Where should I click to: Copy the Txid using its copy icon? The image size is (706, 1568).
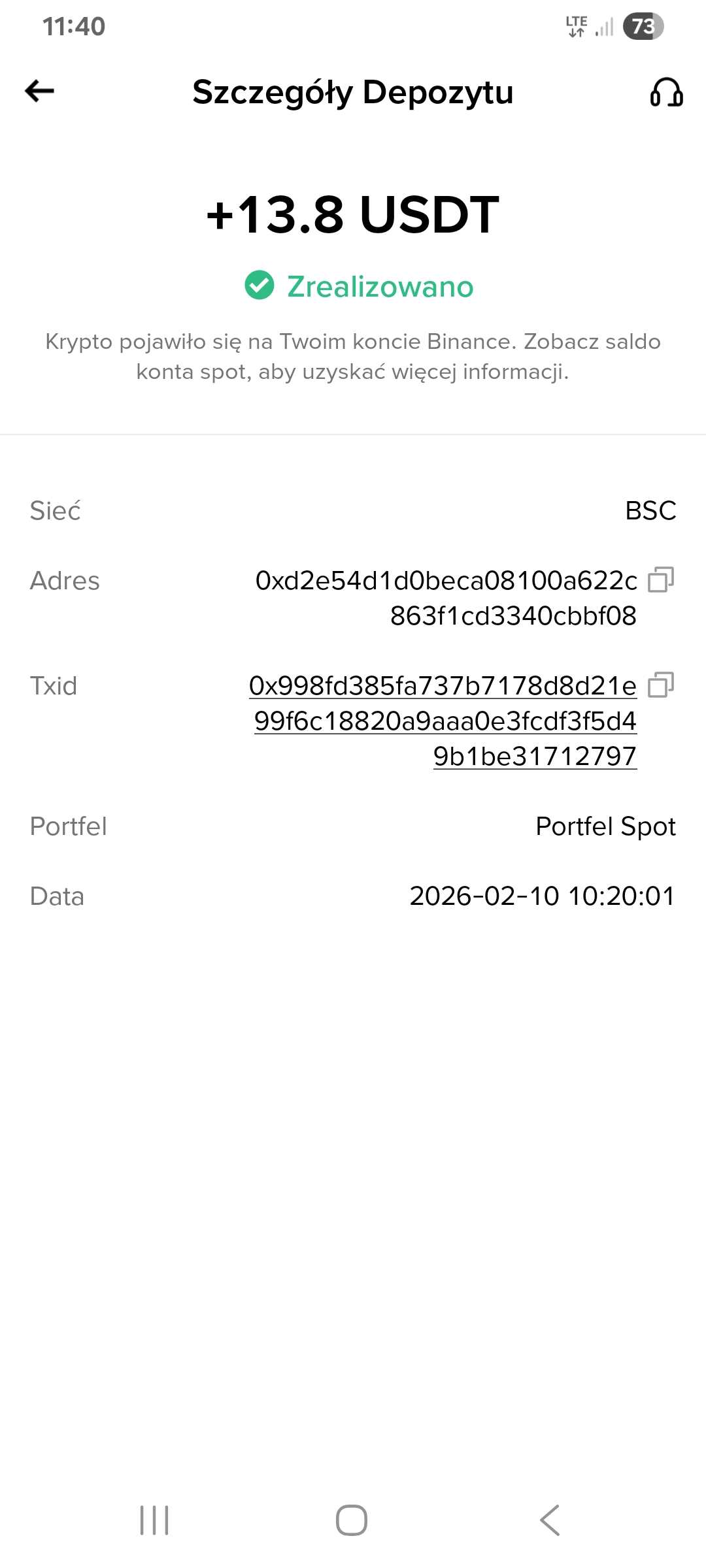tap(660, 685)
